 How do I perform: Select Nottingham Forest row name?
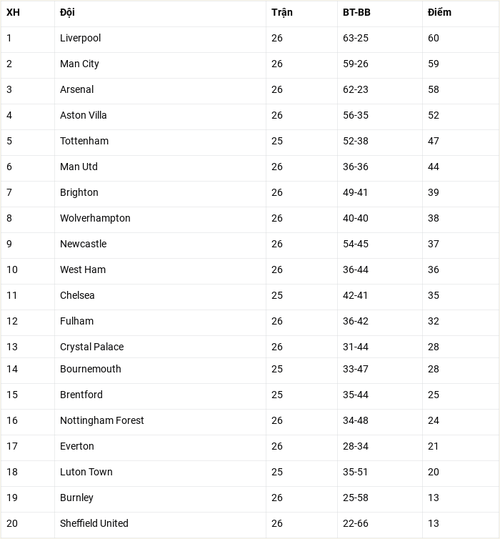point(102,420)
